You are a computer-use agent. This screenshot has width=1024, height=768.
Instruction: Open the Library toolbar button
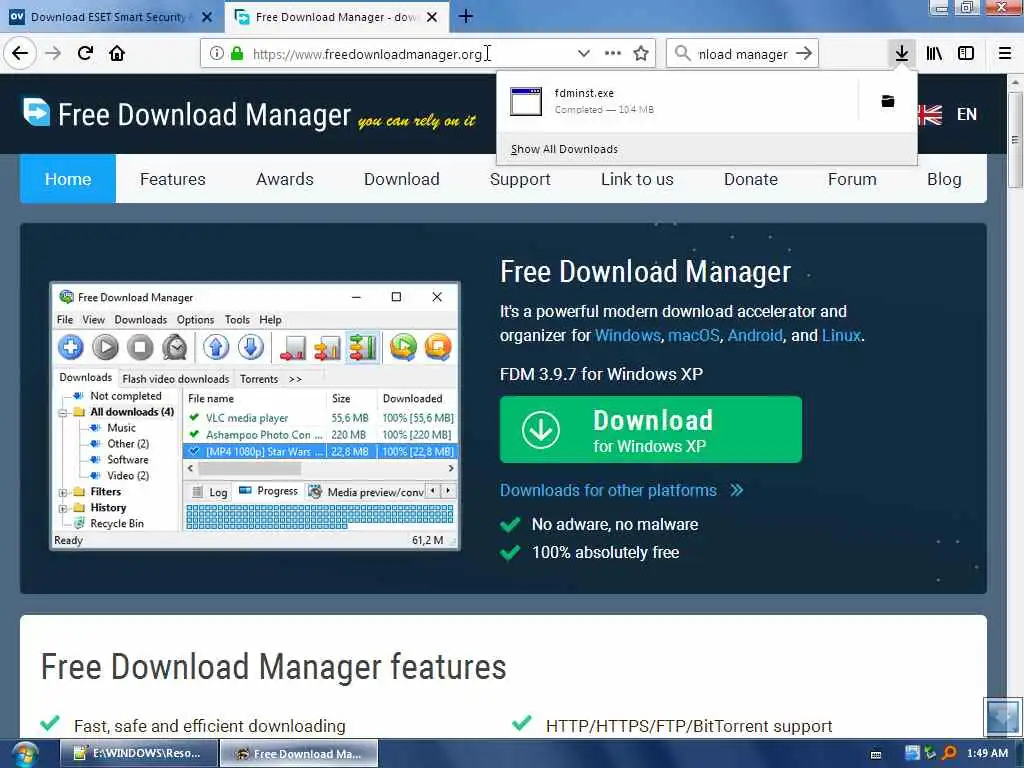pos(934,53)
